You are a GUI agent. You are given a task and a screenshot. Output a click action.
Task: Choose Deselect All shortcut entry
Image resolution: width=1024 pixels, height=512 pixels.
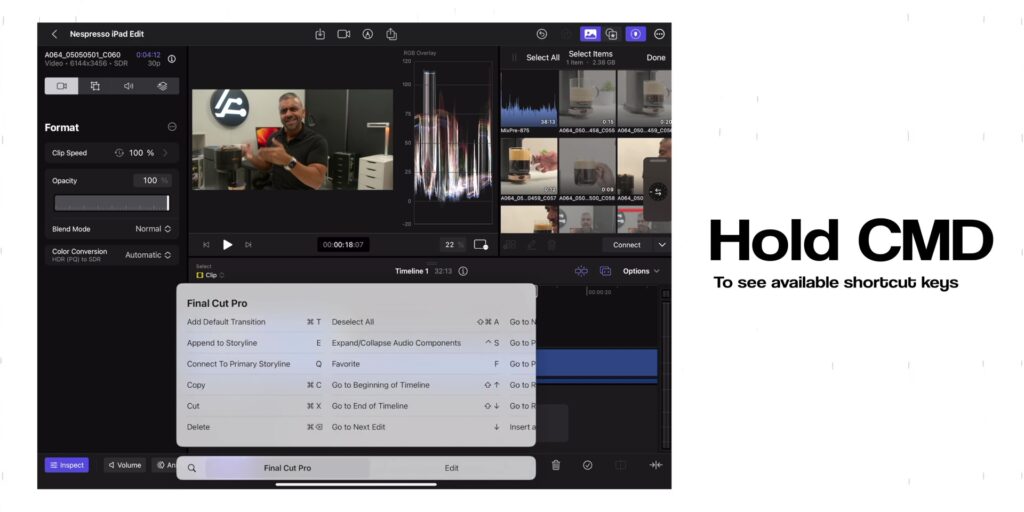point(415,322)
